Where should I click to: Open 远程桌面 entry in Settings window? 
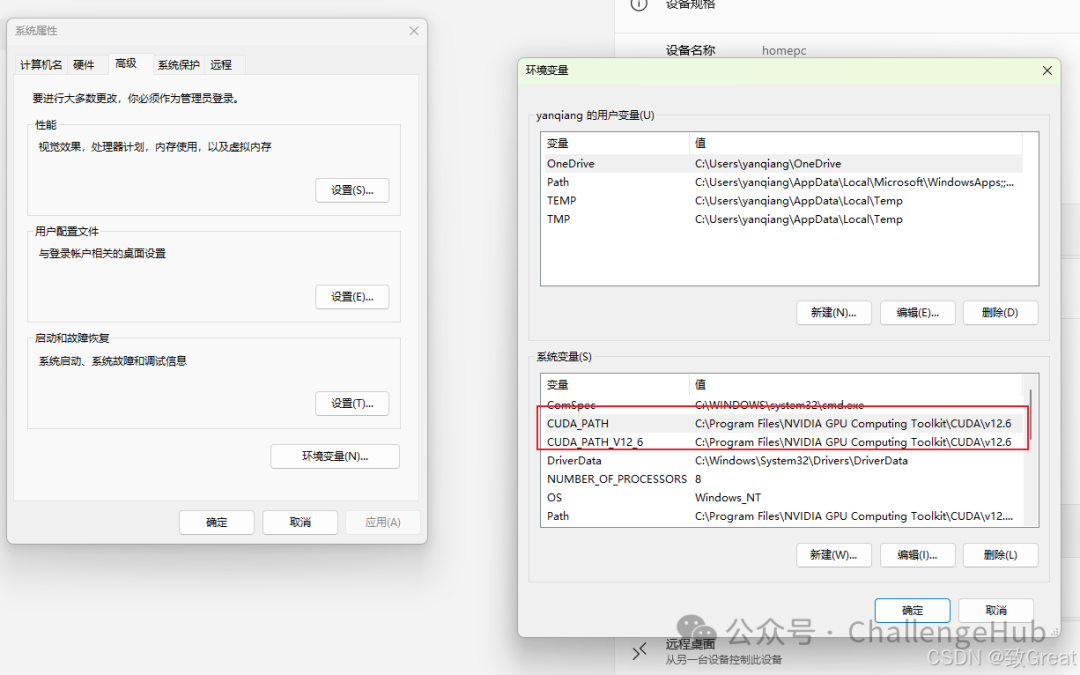pyautogui.click(x=723, y=652)
